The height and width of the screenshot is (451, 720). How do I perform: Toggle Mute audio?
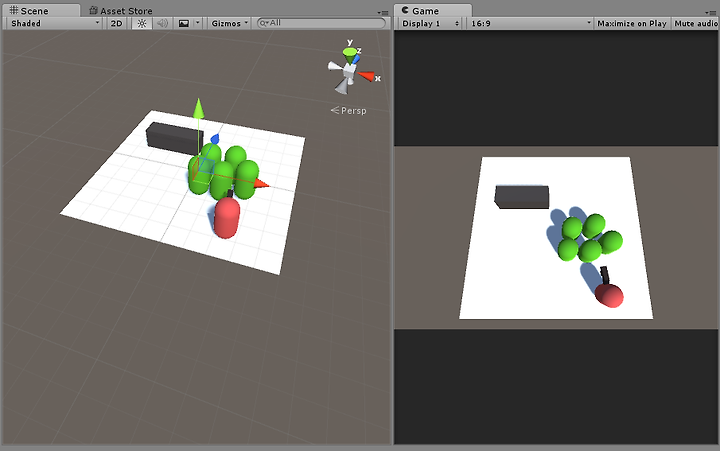(696, 23)
